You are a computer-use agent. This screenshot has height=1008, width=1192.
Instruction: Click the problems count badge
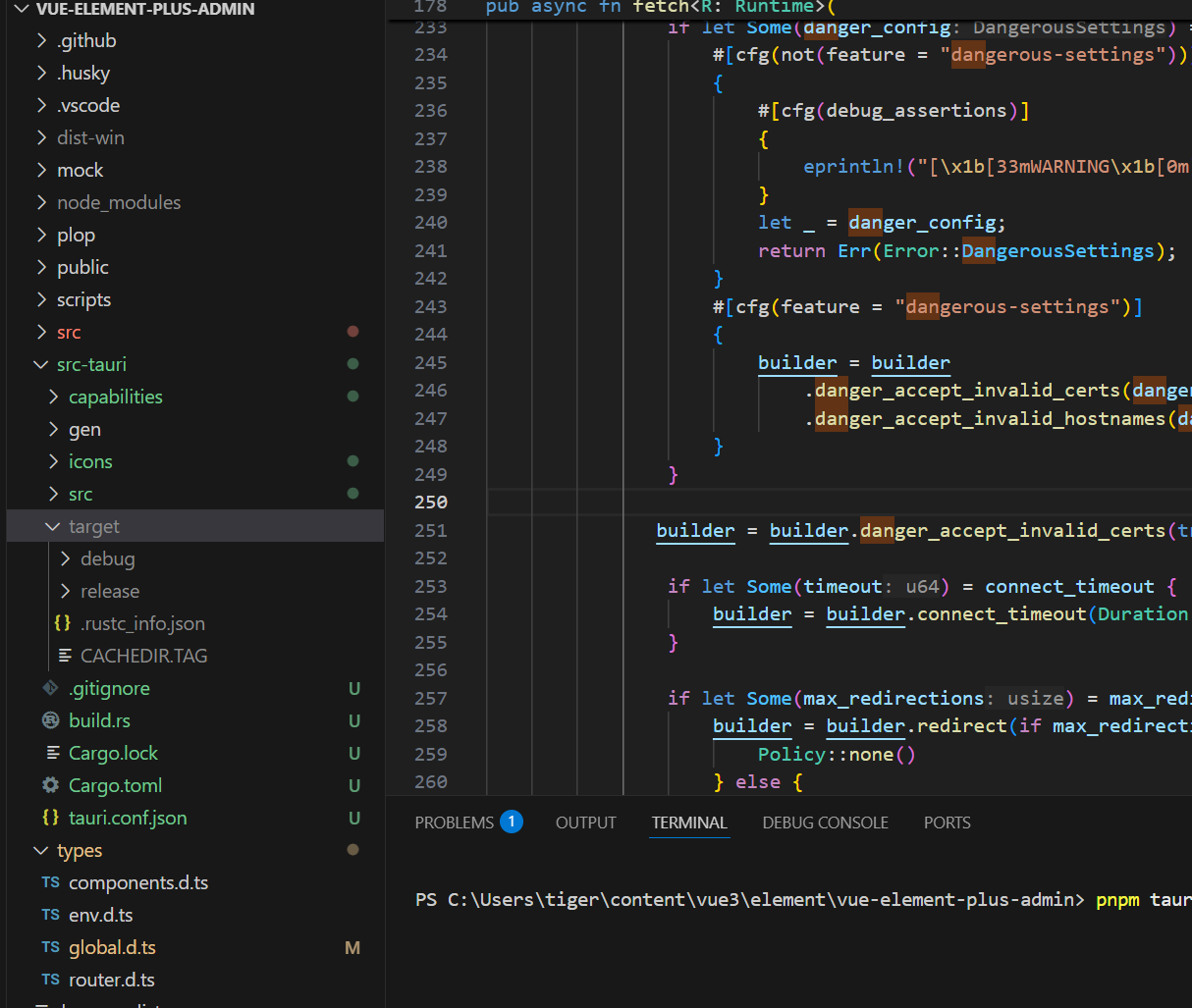point(512,822)
